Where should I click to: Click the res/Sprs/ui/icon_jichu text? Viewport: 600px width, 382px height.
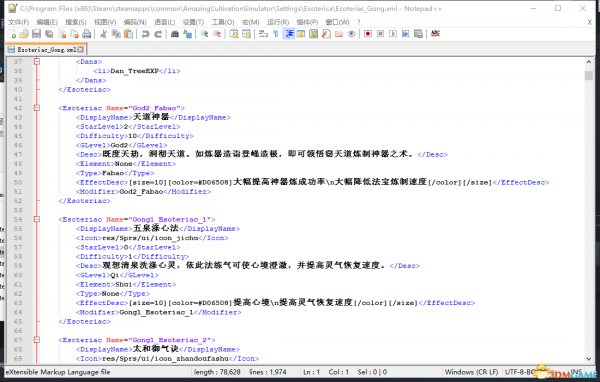[150, 238]
